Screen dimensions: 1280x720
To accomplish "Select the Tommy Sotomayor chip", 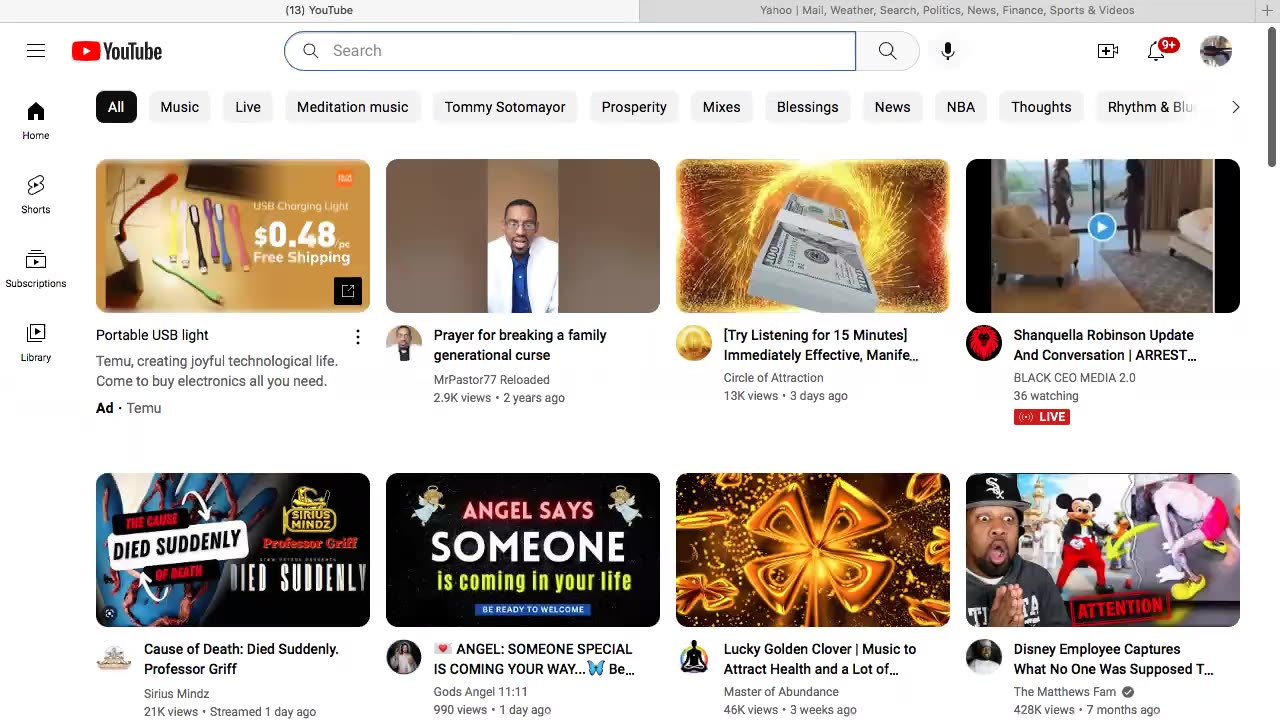I will coord(505,107).
